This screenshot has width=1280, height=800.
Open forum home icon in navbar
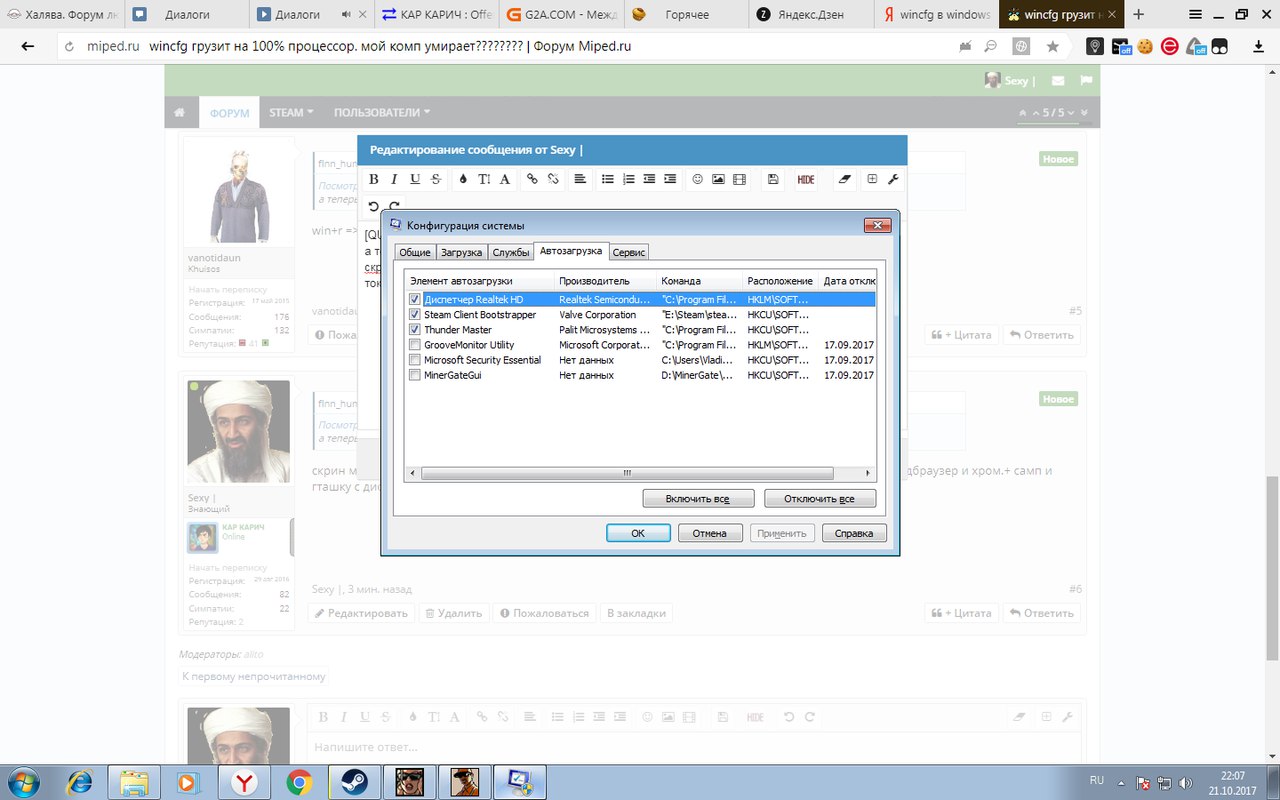(x=180, y=113)
